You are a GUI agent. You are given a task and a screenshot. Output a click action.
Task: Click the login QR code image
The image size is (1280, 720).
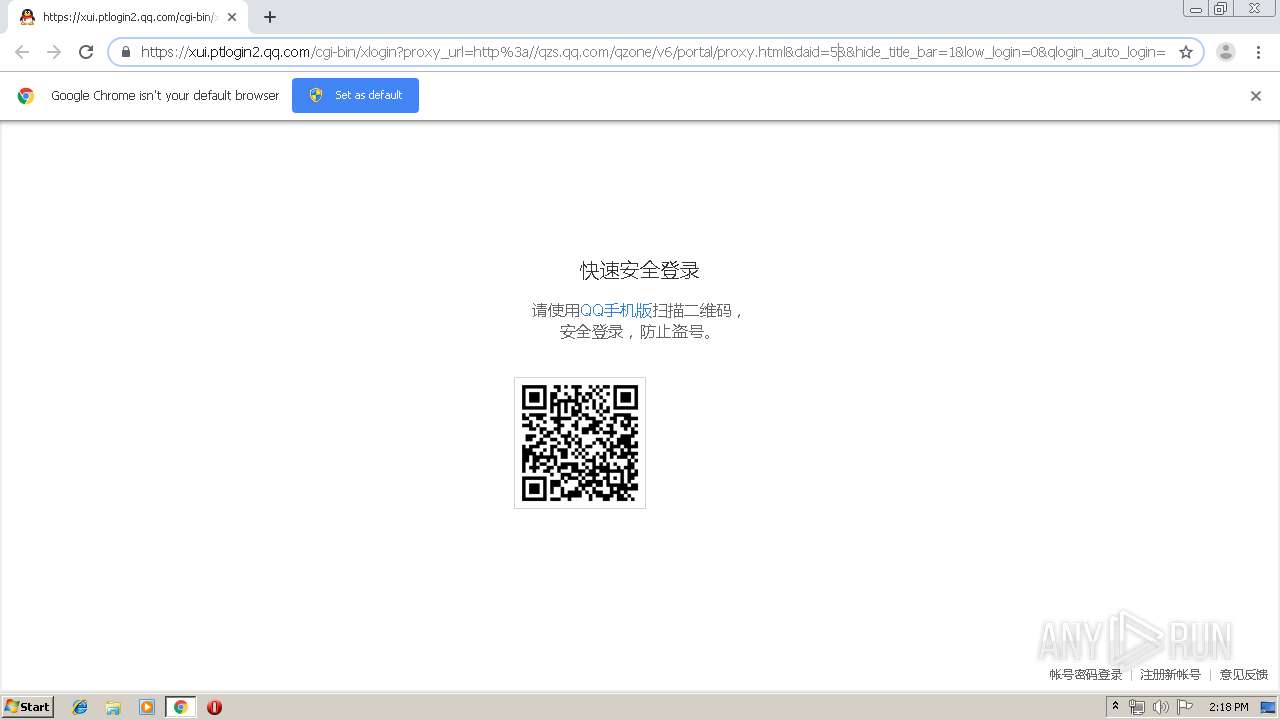580,443
